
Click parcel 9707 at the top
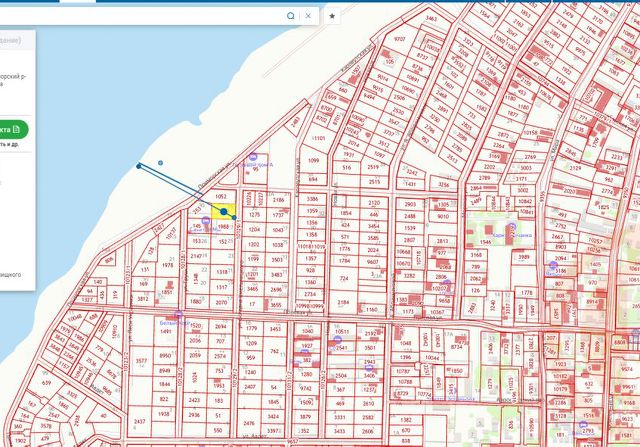tap(400, 39)
